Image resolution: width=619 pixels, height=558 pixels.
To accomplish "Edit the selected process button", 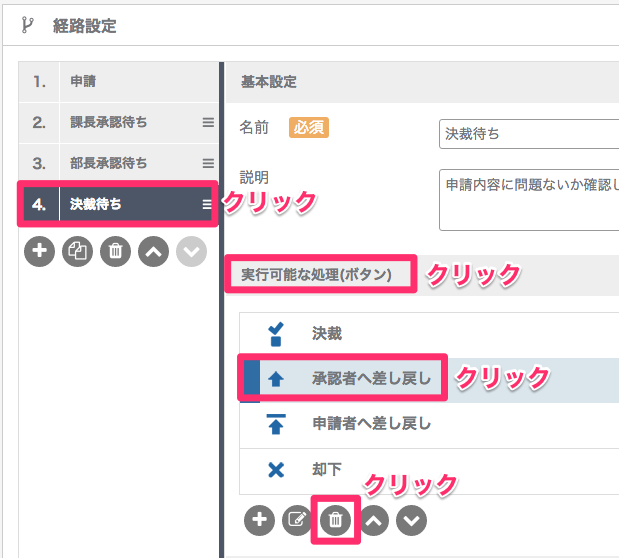I will coord(297,520).
